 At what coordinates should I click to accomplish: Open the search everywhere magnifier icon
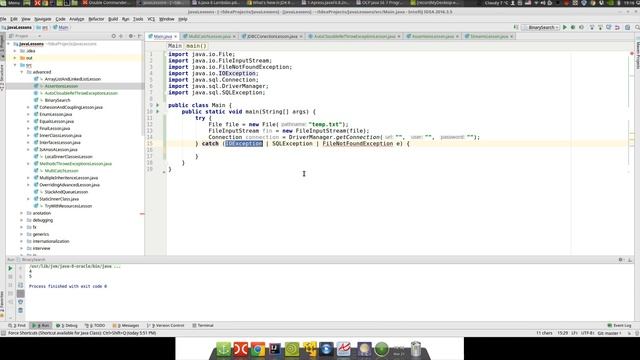[637, 27]
